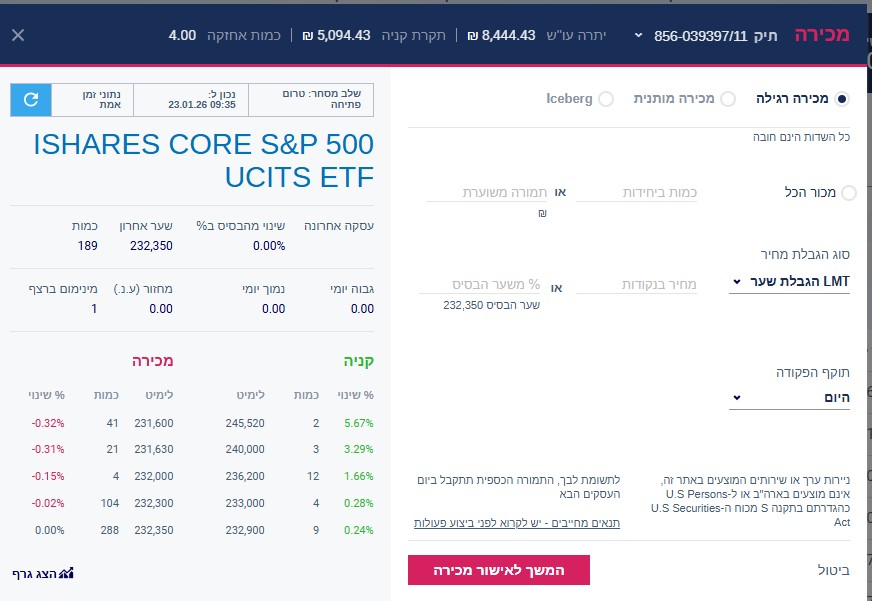Expand the LMT הגבלת שער price-type dropdown
The height and width of the screenshot is (601, 872).
click(790, 282)
